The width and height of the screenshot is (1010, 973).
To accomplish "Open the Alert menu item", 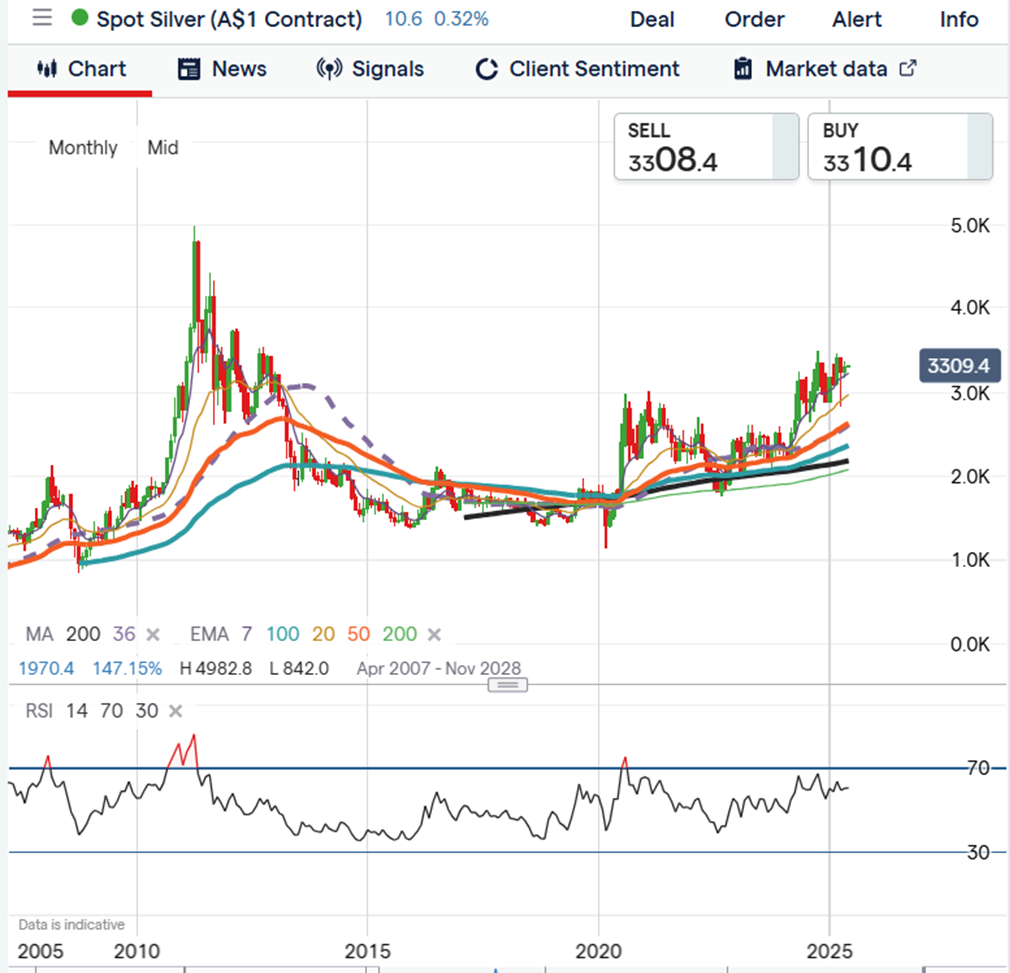I will tap(857, 19).
